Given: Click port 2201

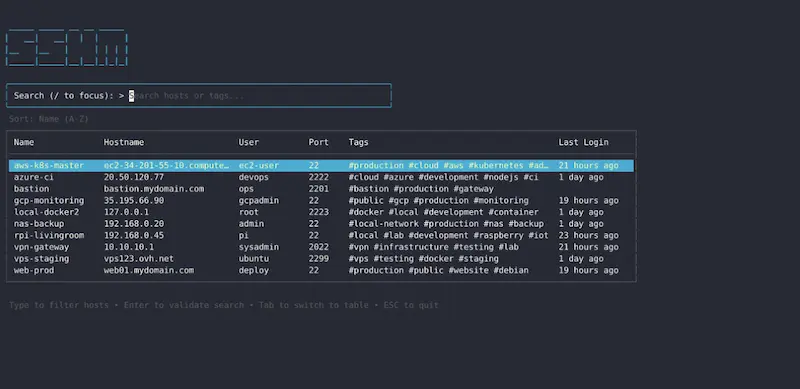Looking at the screenshot, I should (318, 189).
